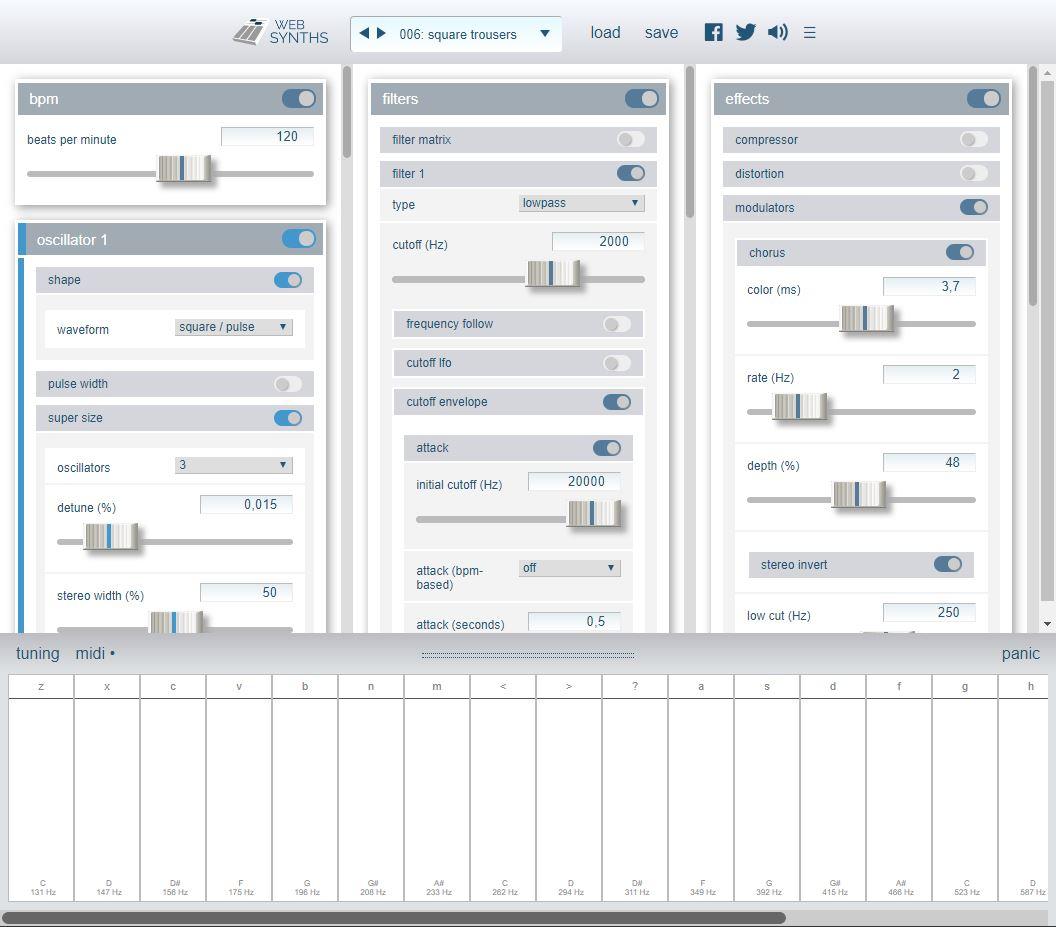Viewport: 1056px width, 927px height.
Task: Share on Twitter icon
Action: (745, 32)
